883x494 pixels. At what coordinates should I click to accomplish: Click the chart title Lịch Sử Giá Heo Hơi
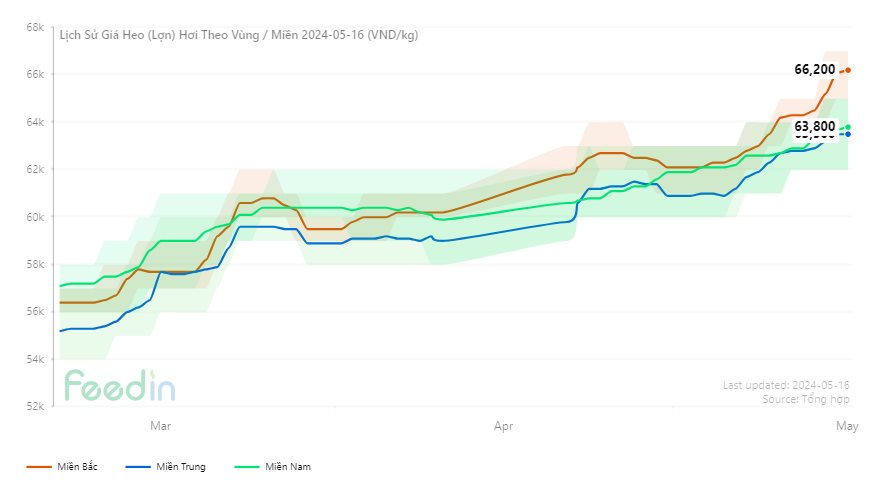point(238,35)
